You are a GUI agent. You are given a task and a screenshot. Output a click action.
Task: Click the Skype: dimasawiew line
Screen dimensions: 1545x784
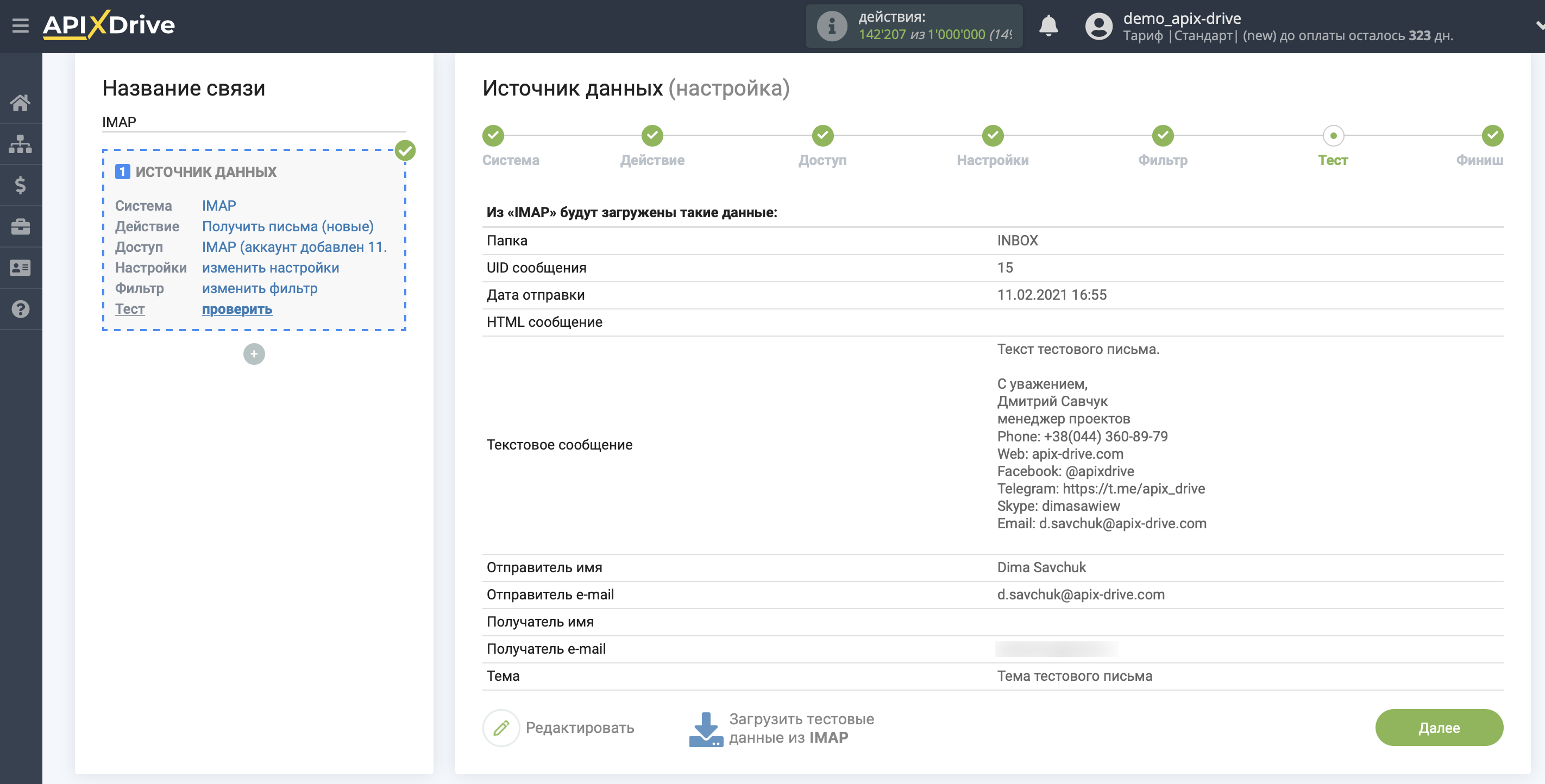tap(1058, 506)
